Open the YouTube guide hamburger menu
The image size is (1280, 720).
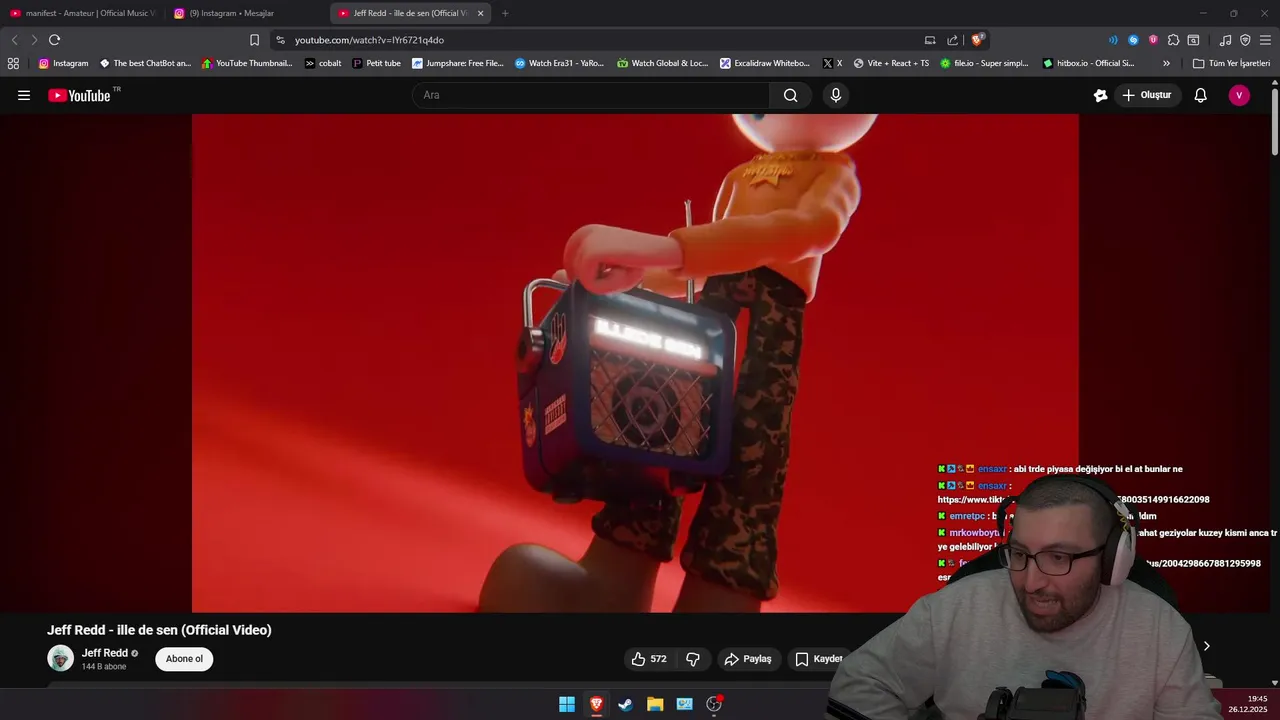(24, 95)
